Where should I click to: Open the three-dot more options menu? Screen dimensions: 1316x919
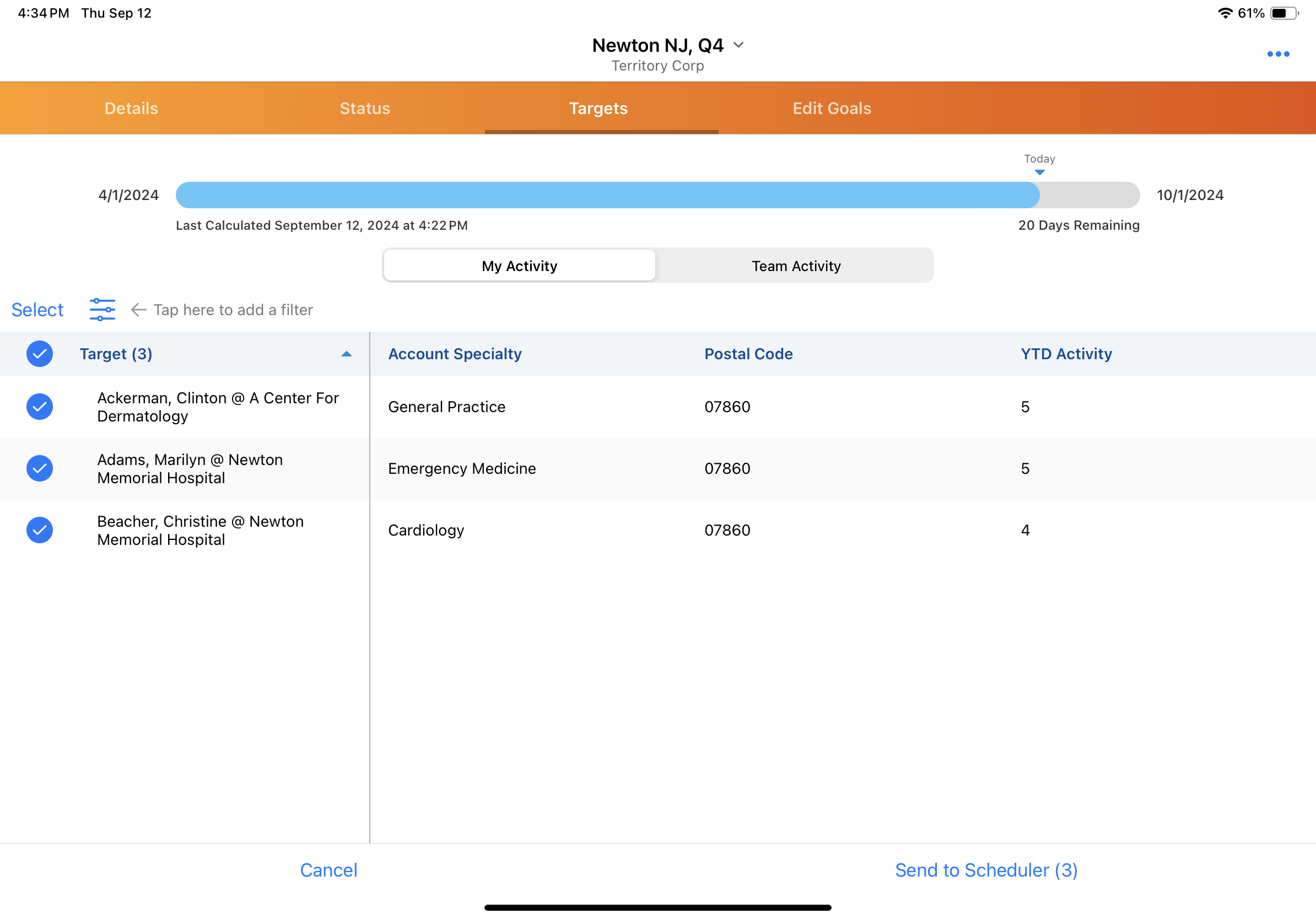coord(1277,54)
